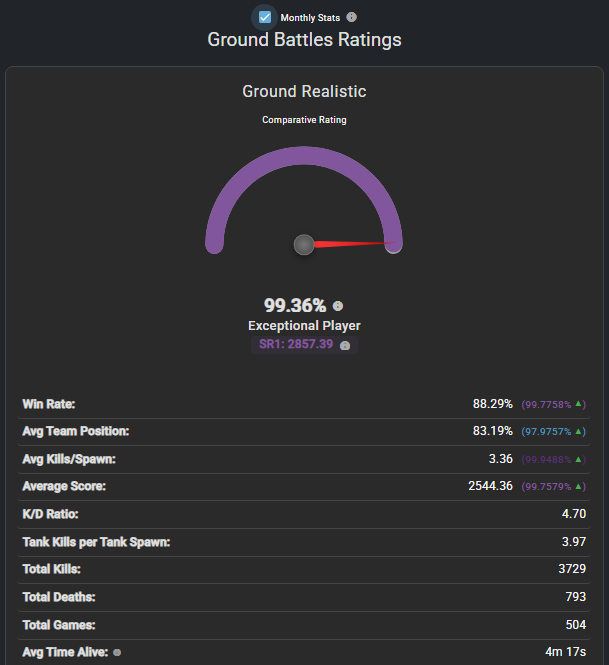Viewport: 609px width, 665px height.
Task: Click the 99.7579% Average Score percentile
Action: point(547,486)
